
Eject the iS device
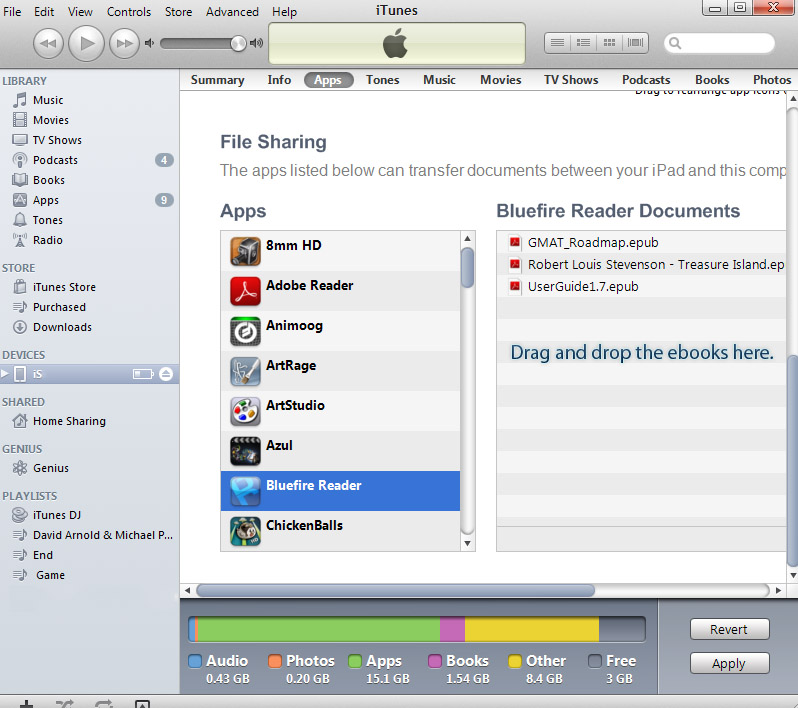[x=166, y=374]
